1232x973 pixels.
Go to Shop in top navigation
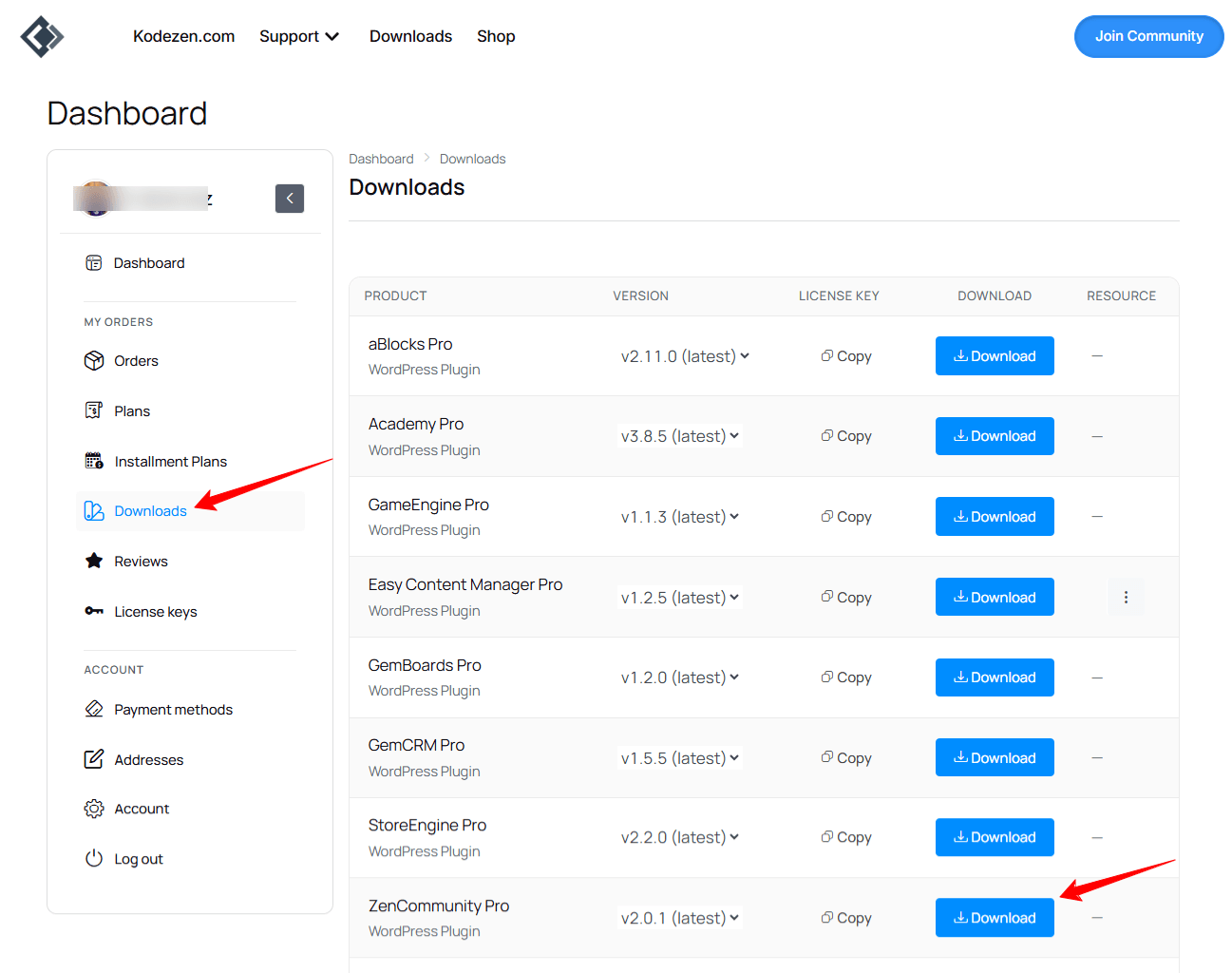point(496,36)
